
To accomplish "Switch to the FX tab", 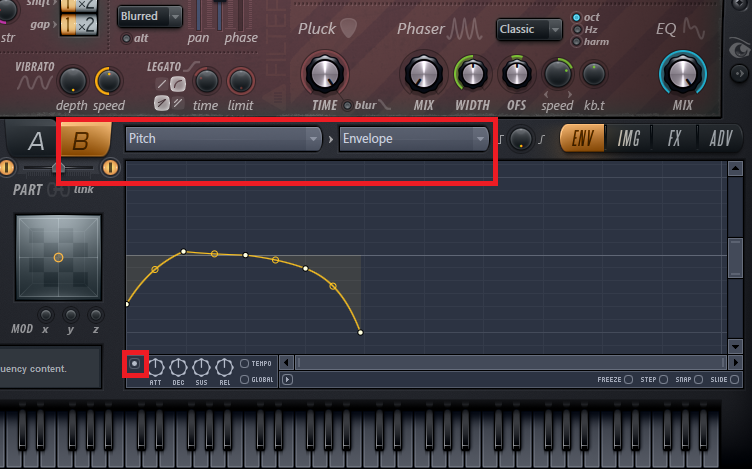I will pyautogui.click(x=675, y=139).
